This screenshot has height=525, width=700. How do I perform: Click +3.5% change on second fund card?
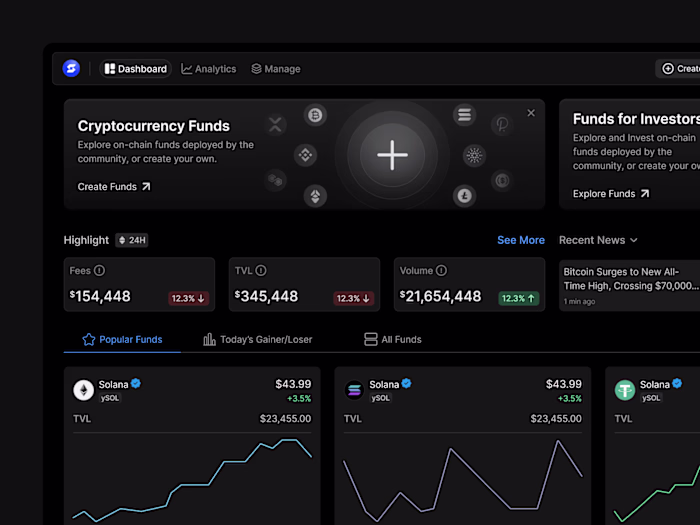(x=570, y=399)
